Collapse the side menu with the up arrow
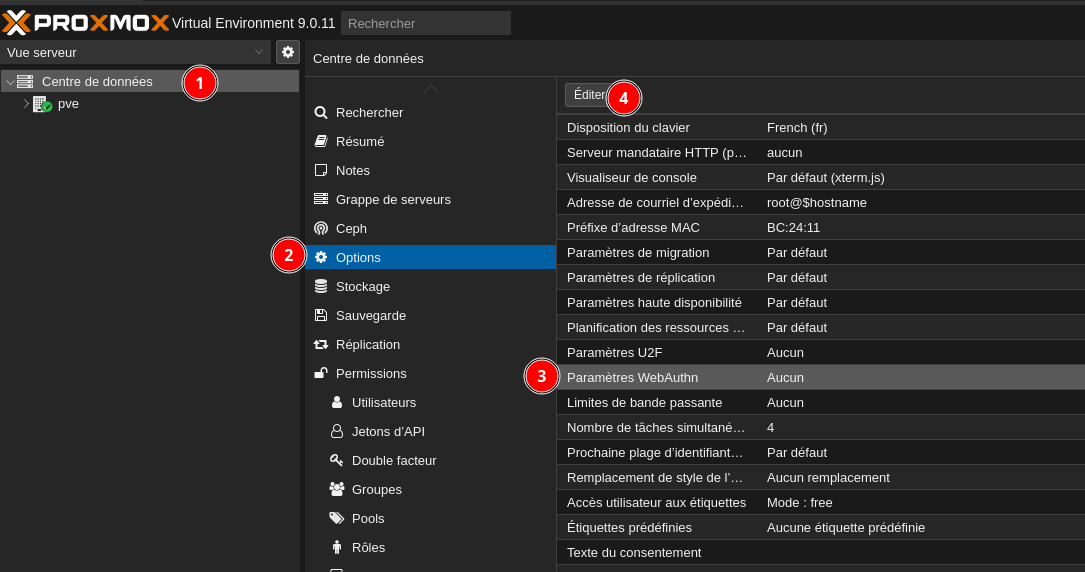Screen dimensions: 1085x572 (431, 89)
